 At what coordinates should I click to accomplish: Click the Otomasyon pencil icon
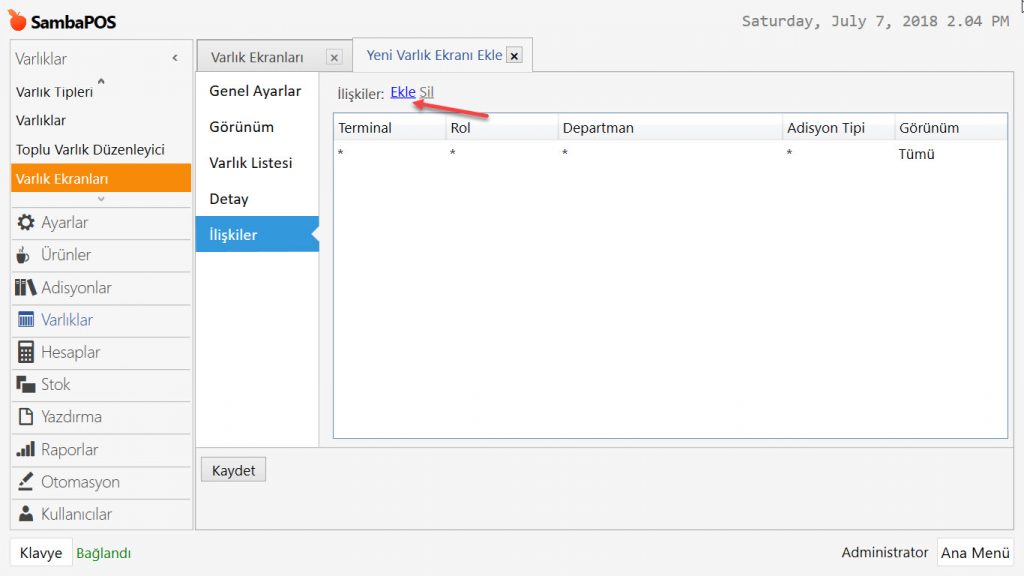[x=26, y=482]
